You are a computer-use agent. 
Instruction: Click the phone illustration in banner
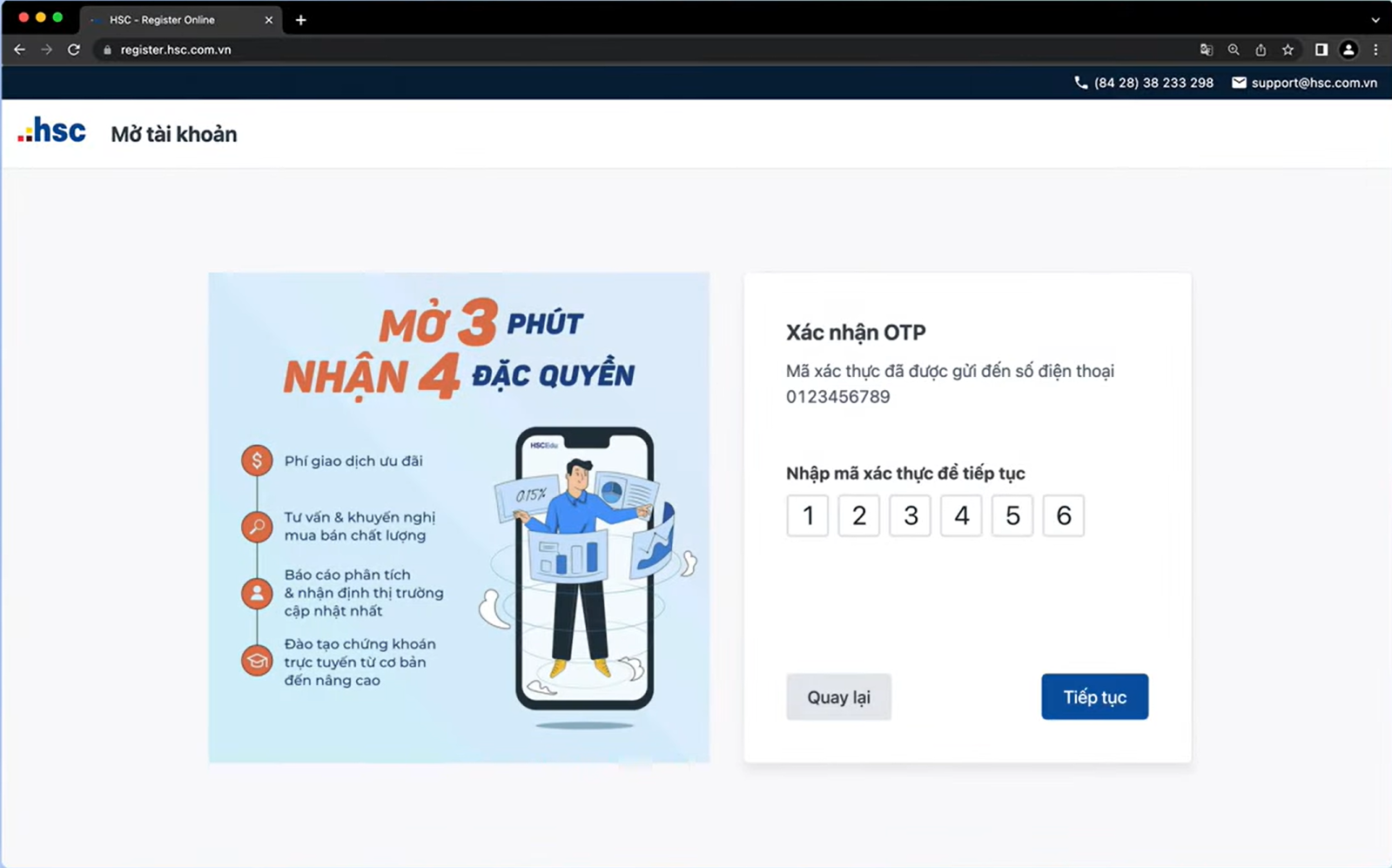(584, 569)
